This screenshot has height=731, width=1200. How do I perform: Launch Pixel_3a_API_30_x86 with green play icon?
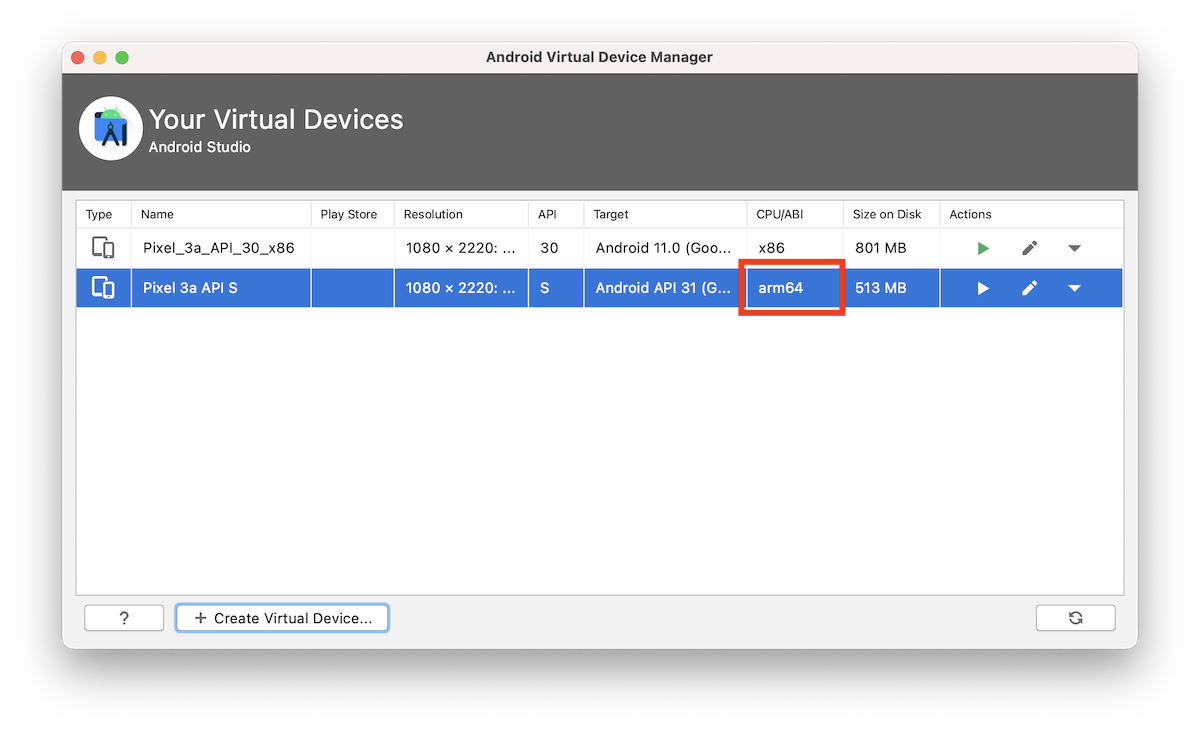tap(983, 248)
